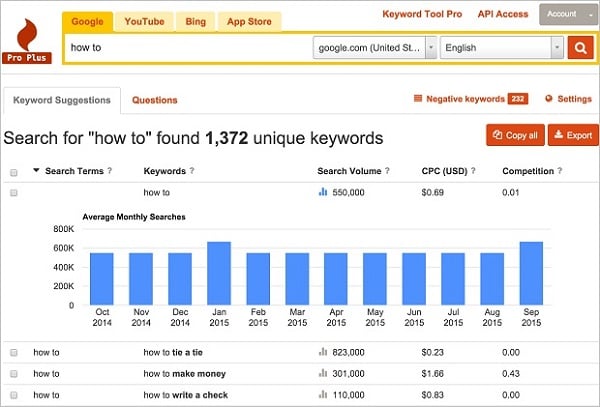Click the Search Volume column header
600x407 pixels.
[x=349, y=171]
